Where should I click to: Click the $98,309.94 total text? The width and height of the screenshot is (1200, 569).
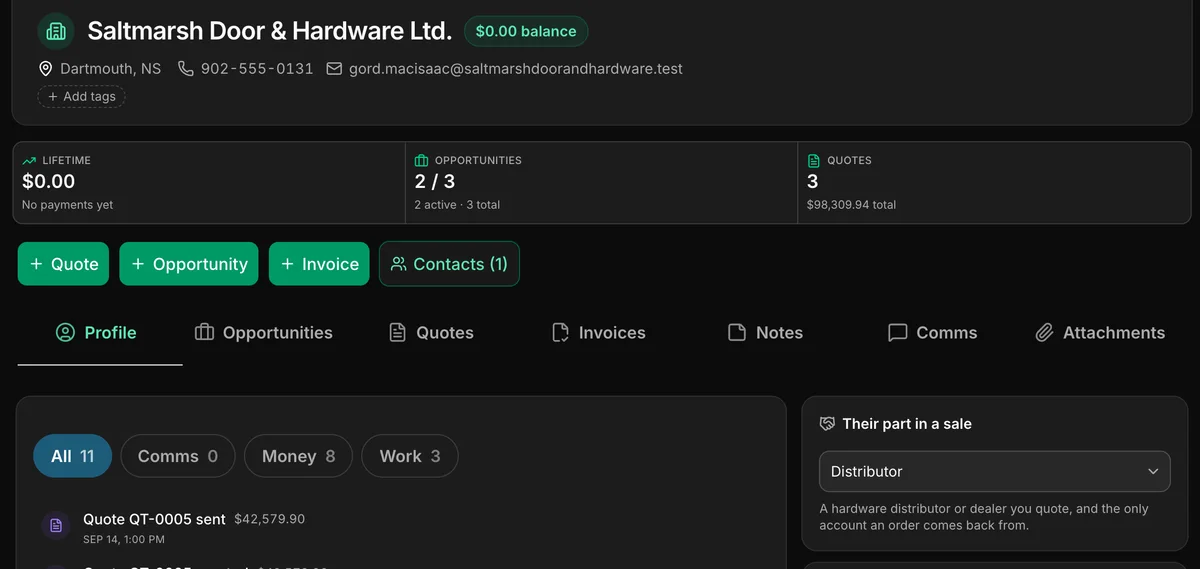tap(851, 205)
